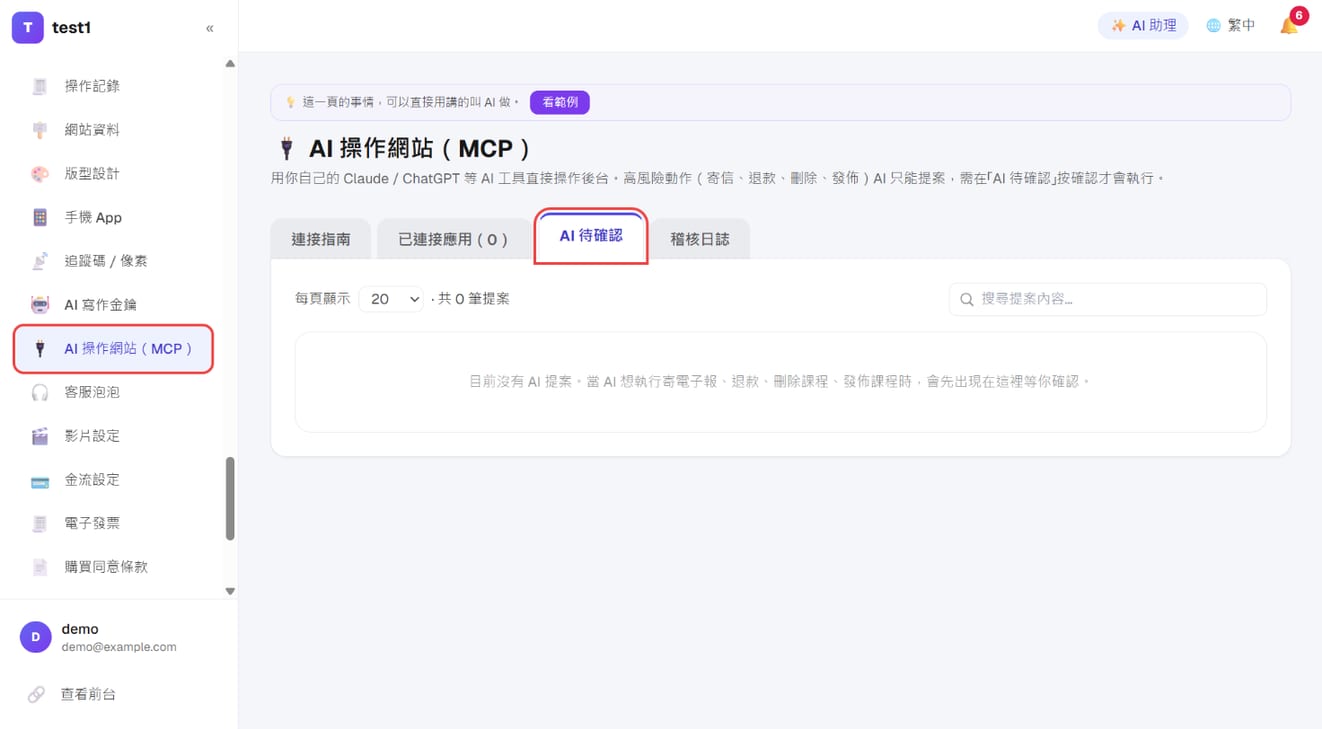Open the AI 助理 button
This screenshot has width=1322, height=729.
point(1143,26)
